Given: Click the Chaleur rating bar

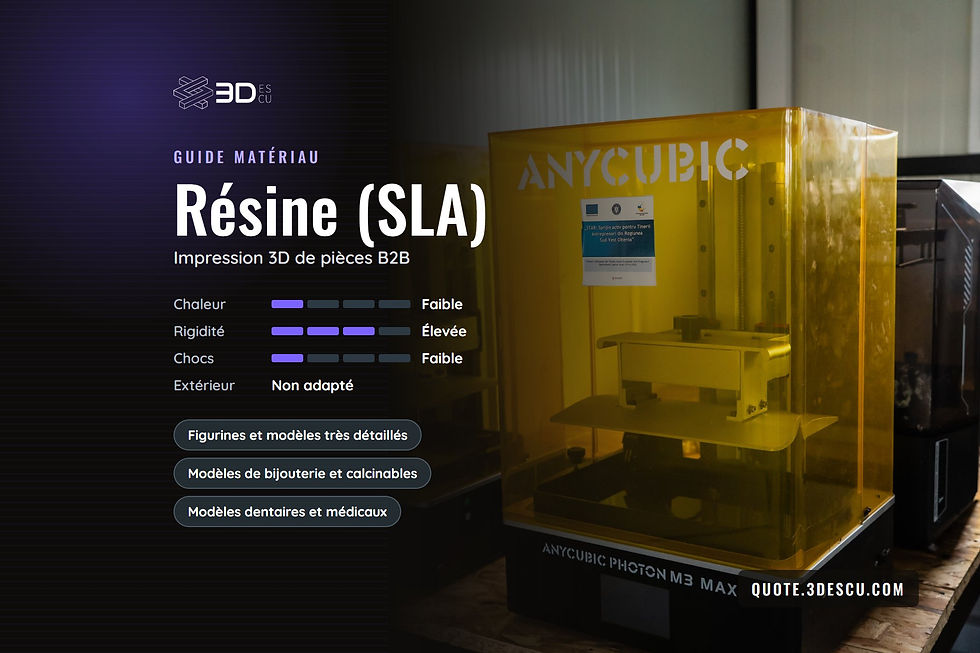Looking at the screenshot, I should (x=341, y=304).
